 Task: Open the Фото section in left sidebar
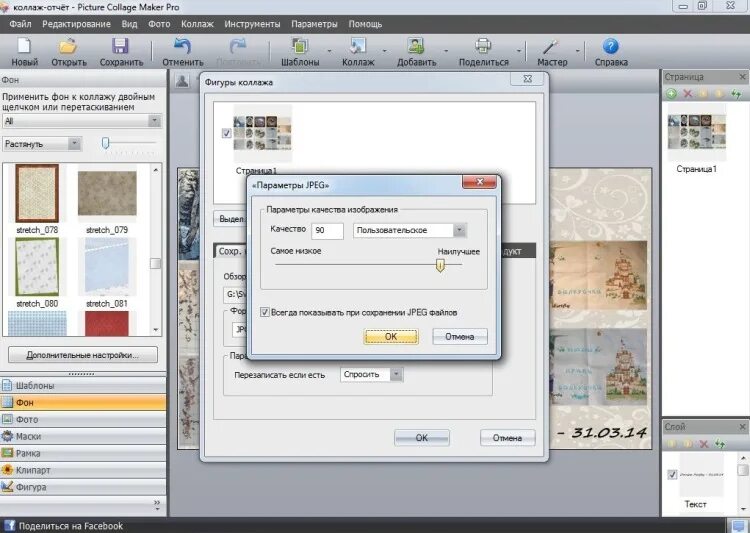[83, 419]
